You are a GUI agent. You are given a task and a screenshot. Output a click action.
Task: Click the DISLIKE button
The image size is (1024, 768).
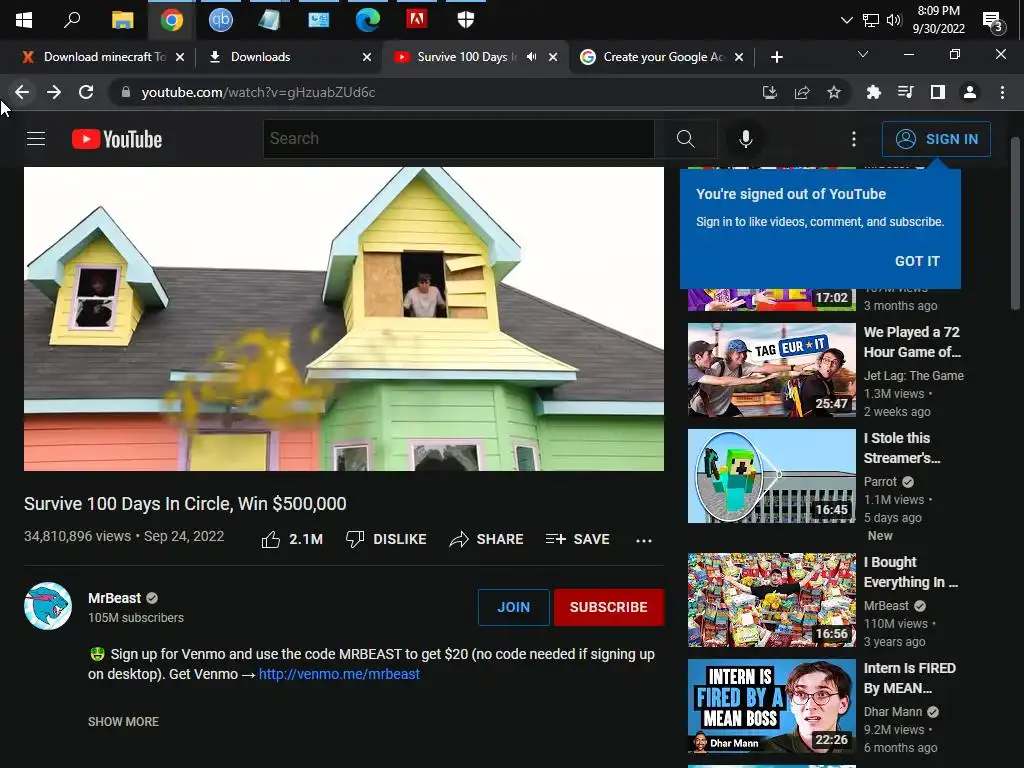(386, 539)
